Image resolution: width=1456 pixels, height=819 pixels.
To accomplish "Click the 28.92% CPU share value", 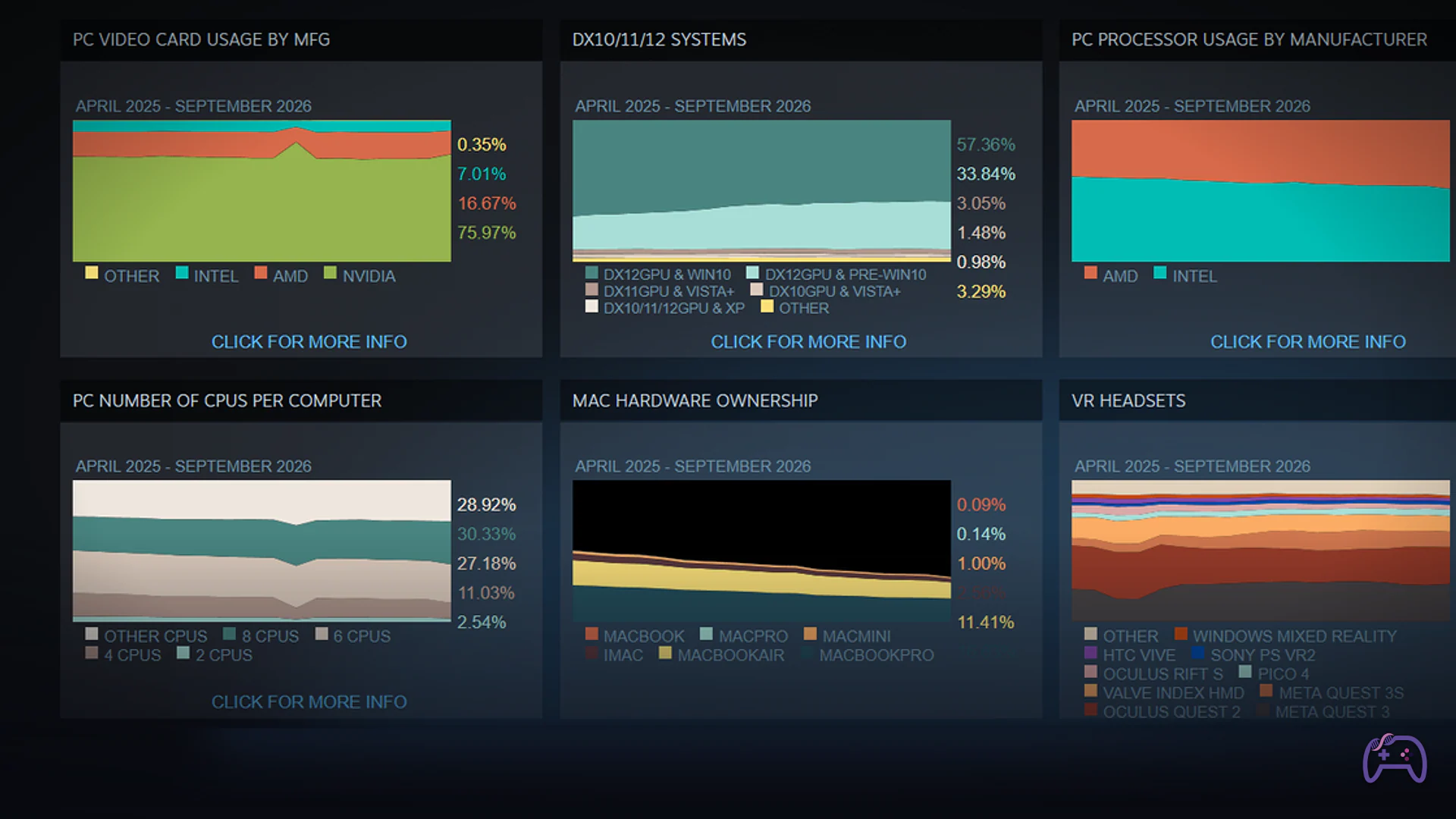I will [486, 504].
